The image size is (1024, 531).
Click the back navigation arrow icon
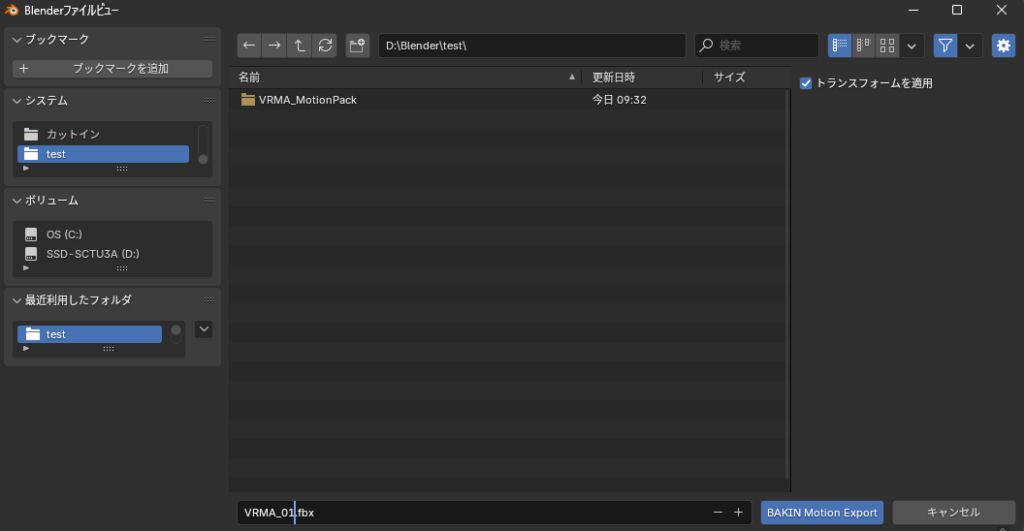point(249,46)
